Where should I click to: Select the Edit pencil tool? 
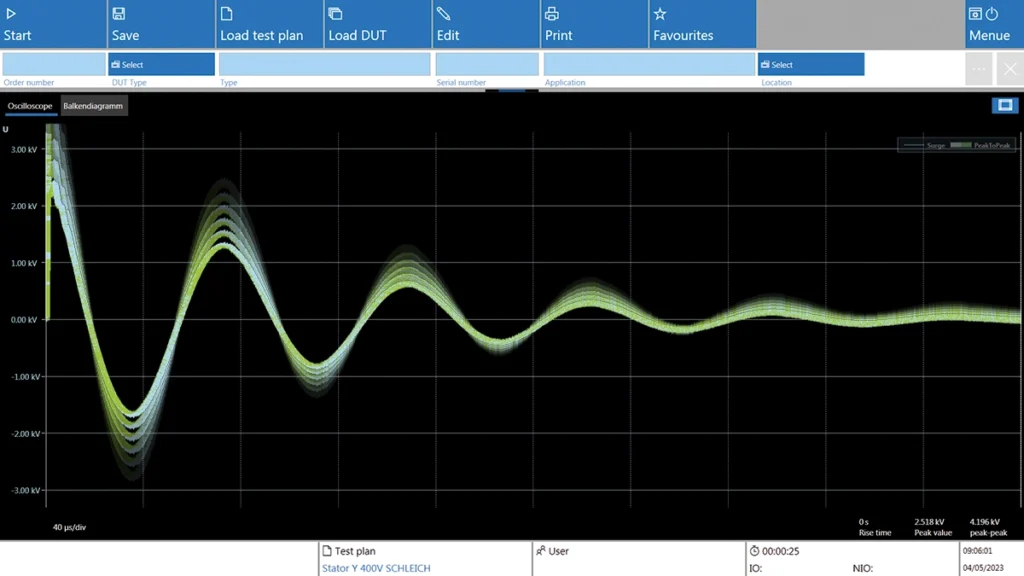click(444, 14)
